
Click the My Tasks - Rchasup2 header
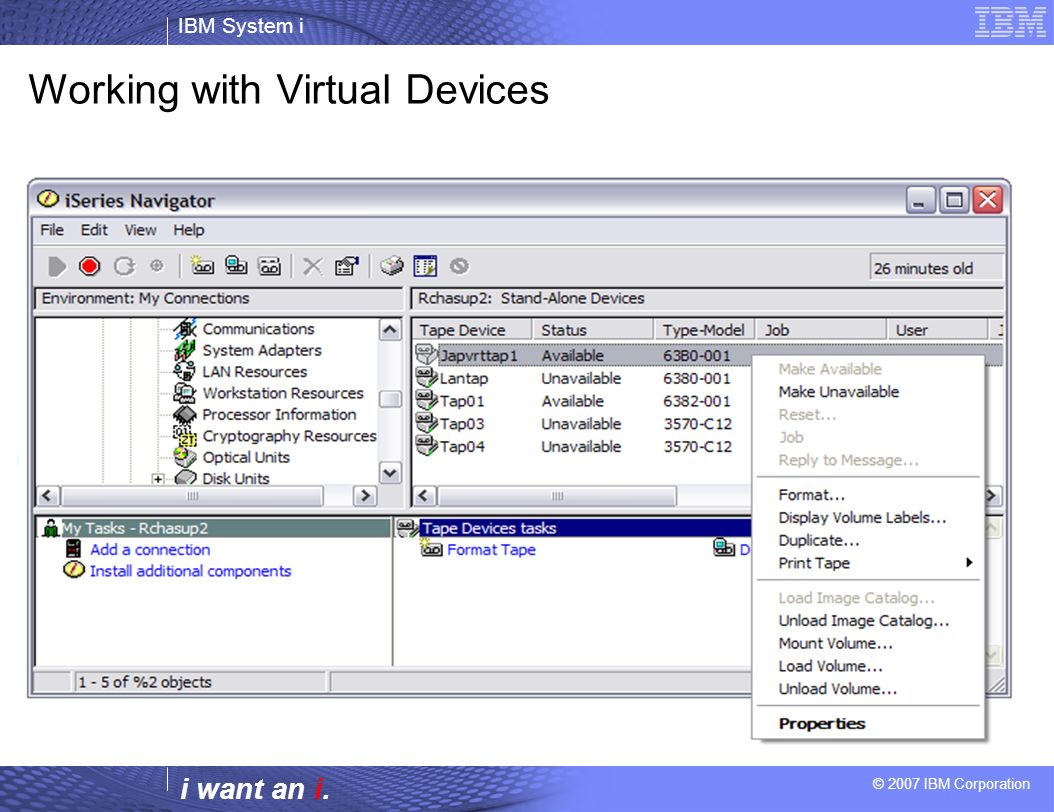135,528
